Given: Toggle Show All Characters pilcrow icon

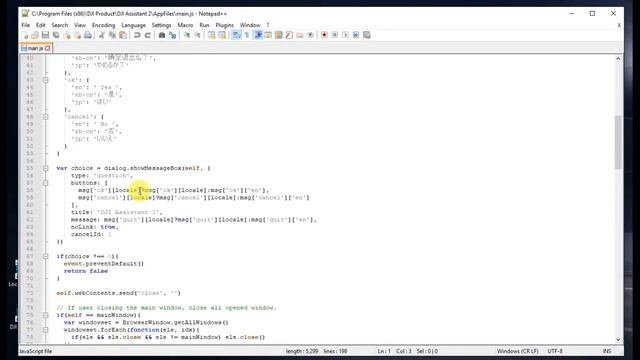Looking at the screenshot, I should pyautogui.click(x=247, y=36).
